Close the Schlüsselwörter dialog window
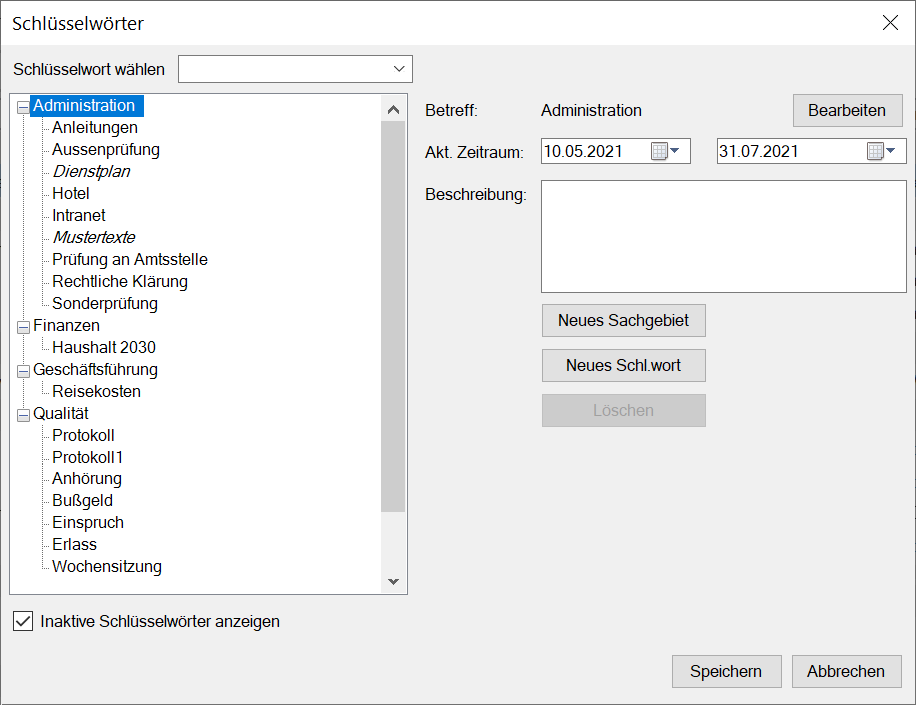The height and width of the screenshot is (705, 916). (x=889, y=23)
